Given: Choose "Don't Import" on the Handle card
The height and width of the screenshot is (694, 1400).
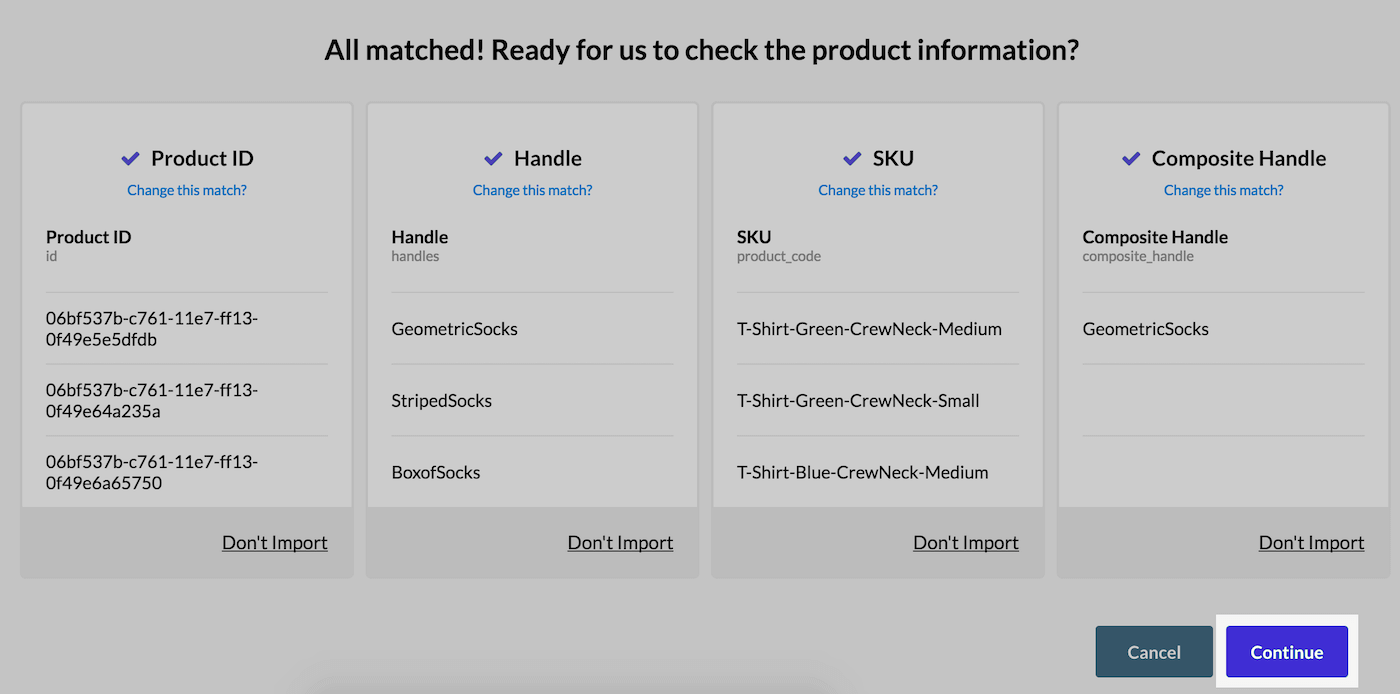Looking at the screenshot, I should point(620,542).
